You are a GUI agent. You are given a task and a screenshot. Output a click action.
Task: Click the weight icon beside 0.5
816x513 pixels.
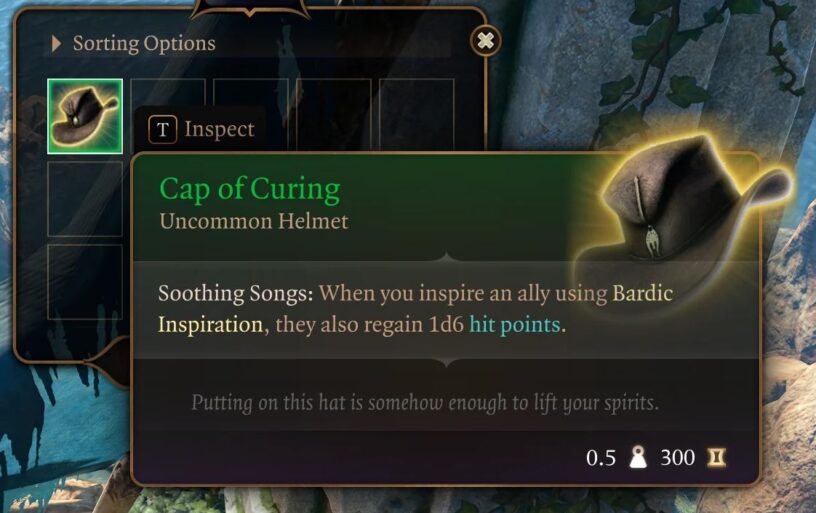tap(638, 457)
